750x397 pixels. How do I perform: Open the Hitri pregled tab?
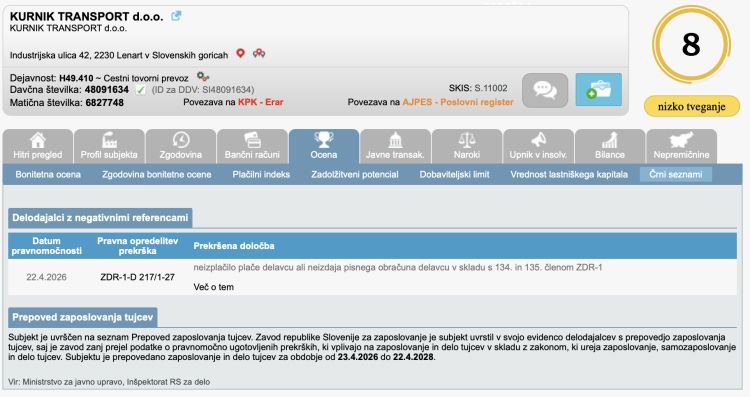pos(38,146)
